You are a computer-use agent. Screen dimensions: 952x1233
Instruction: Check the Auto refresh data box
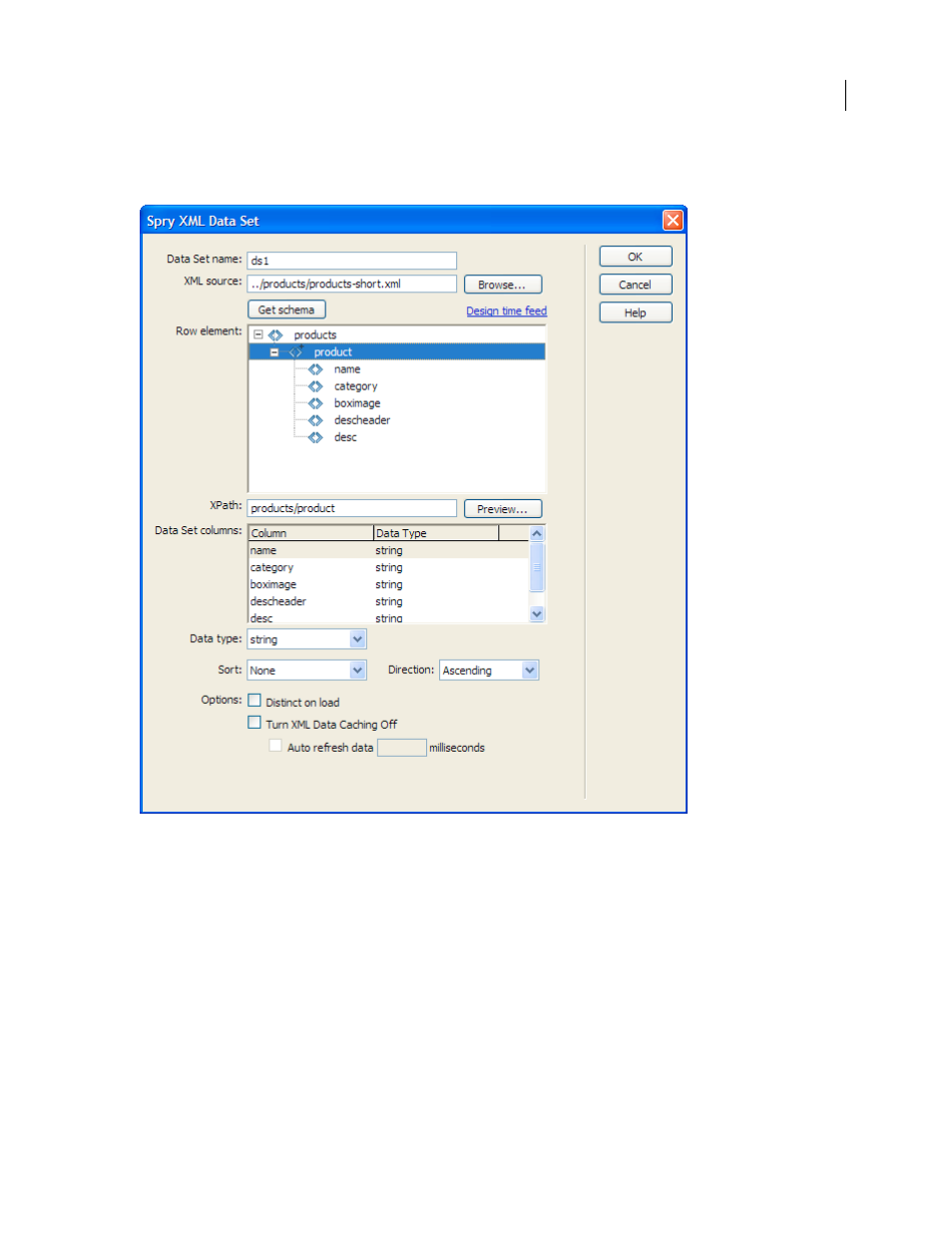pos(275,746)
